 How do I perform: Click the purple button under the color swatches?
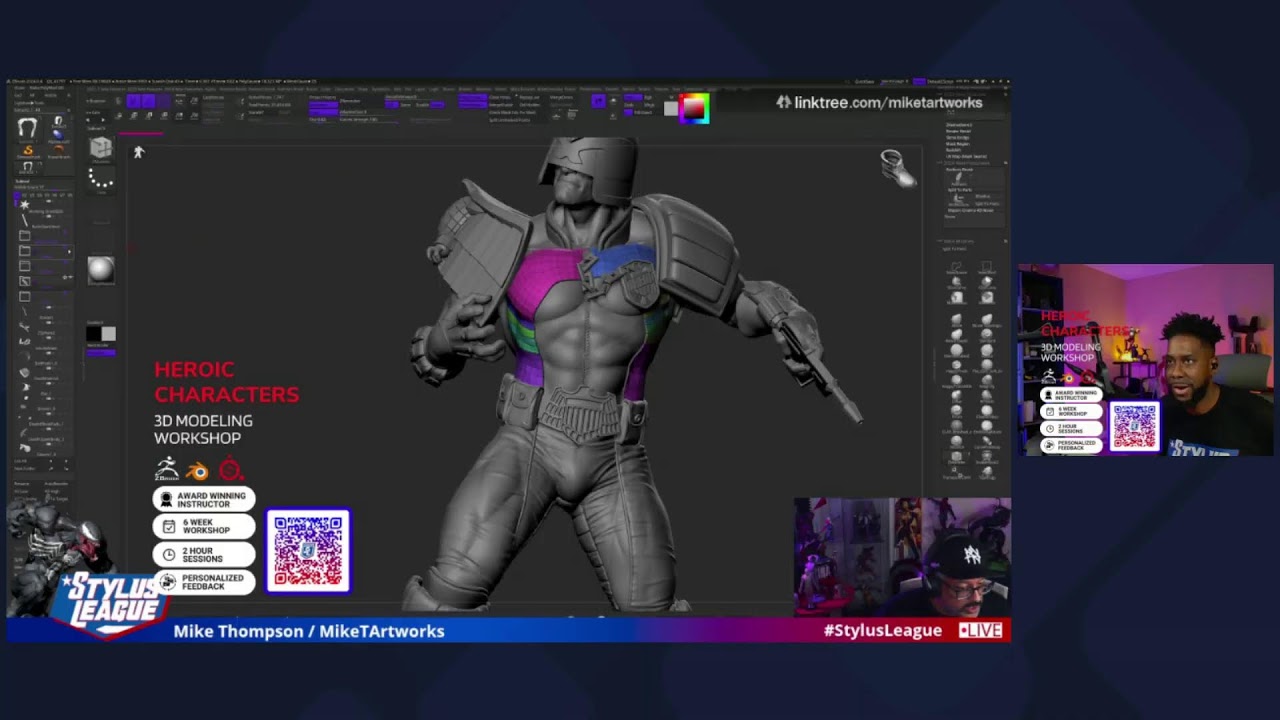(x=101, y=352)
